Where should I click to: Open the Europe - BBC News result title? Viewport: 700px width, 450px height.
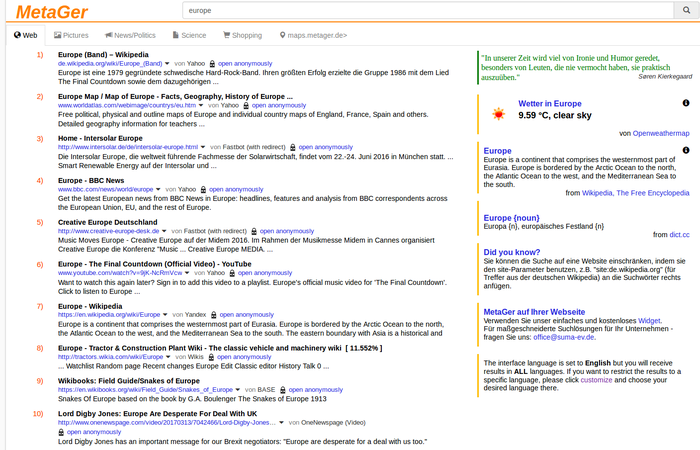pyautogui.click(x=91, y=180)
